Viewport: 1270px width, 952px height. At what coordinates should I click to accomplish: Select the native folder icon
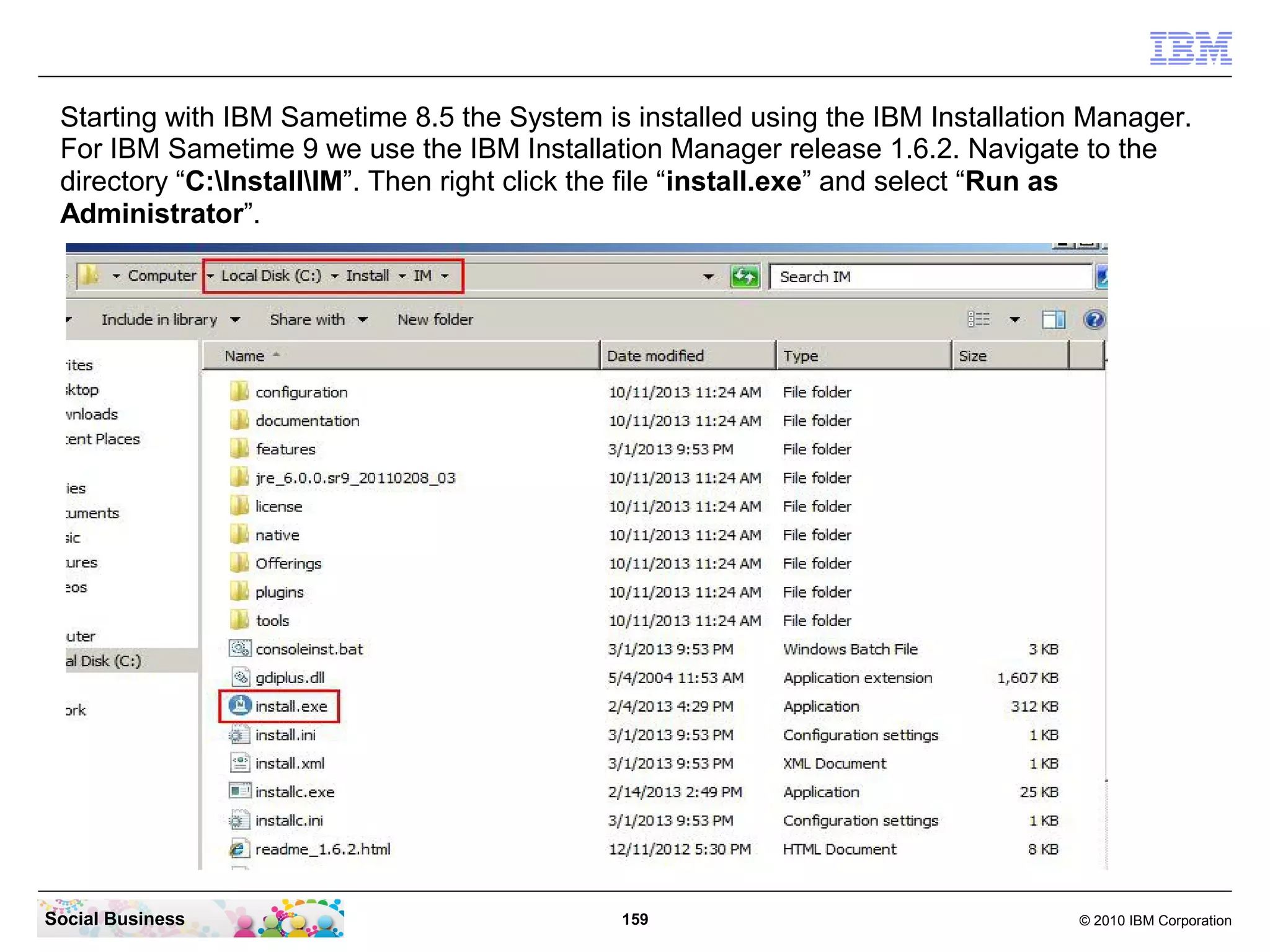(x=239, y=534)
